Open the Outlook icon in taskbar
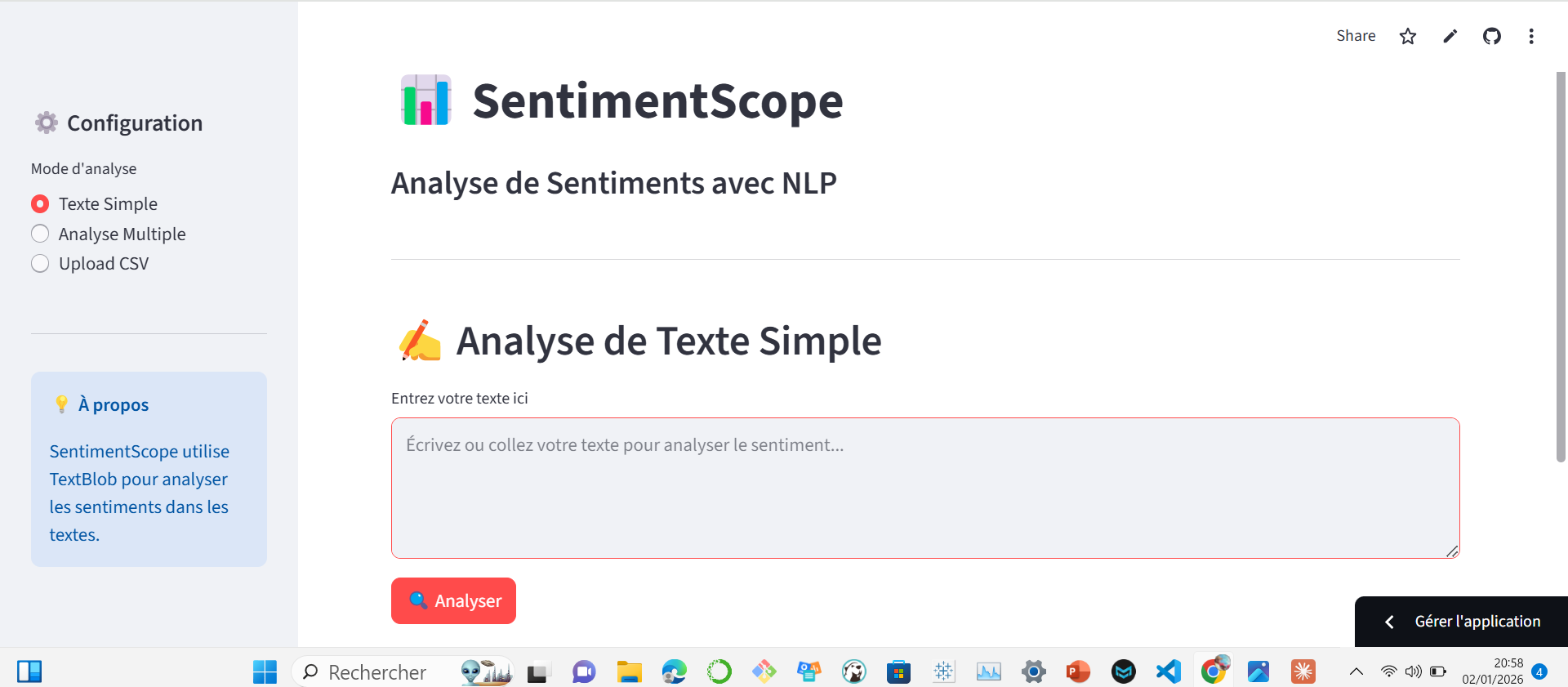 click(x=809, y=671)
